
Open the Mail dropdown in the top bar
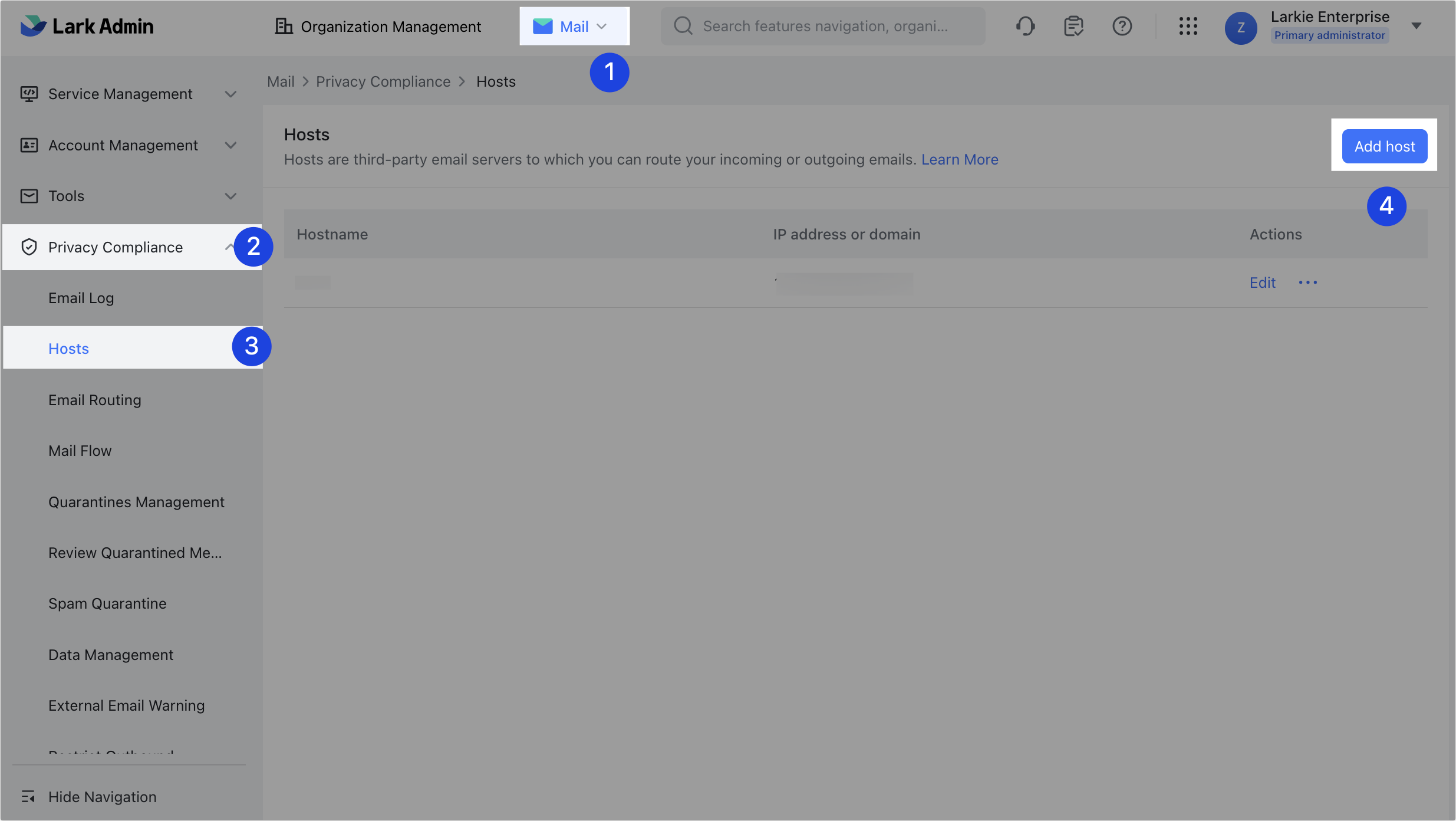point(574,26)
